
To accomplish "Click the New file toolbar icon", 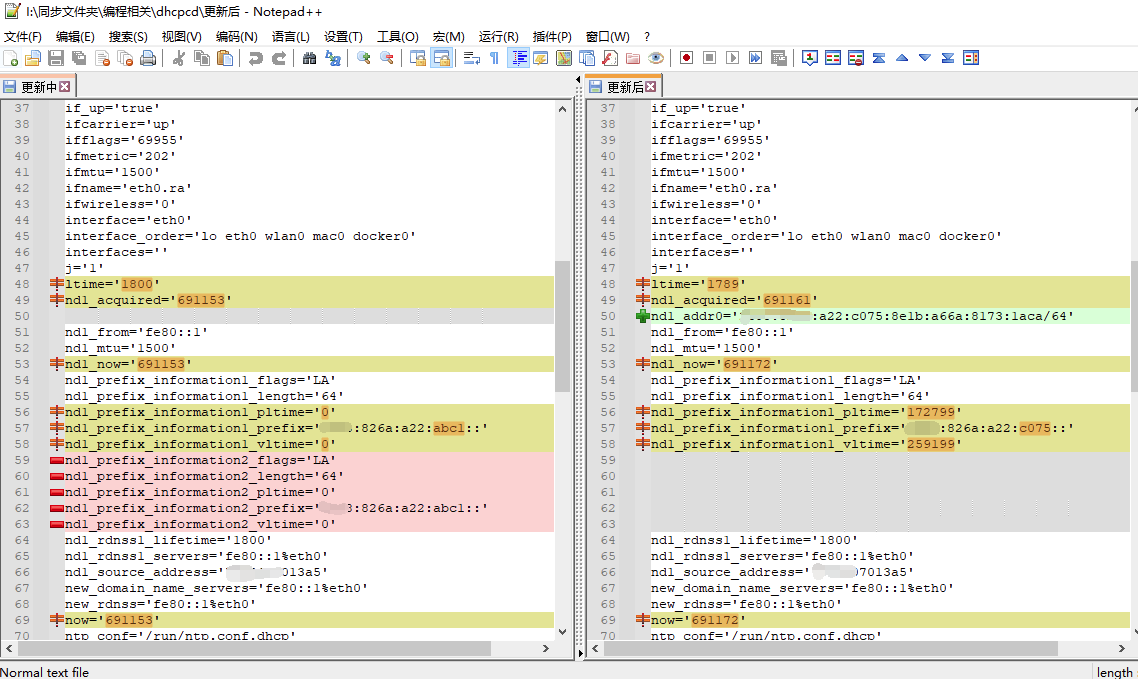I will click(x=11, y=58).
